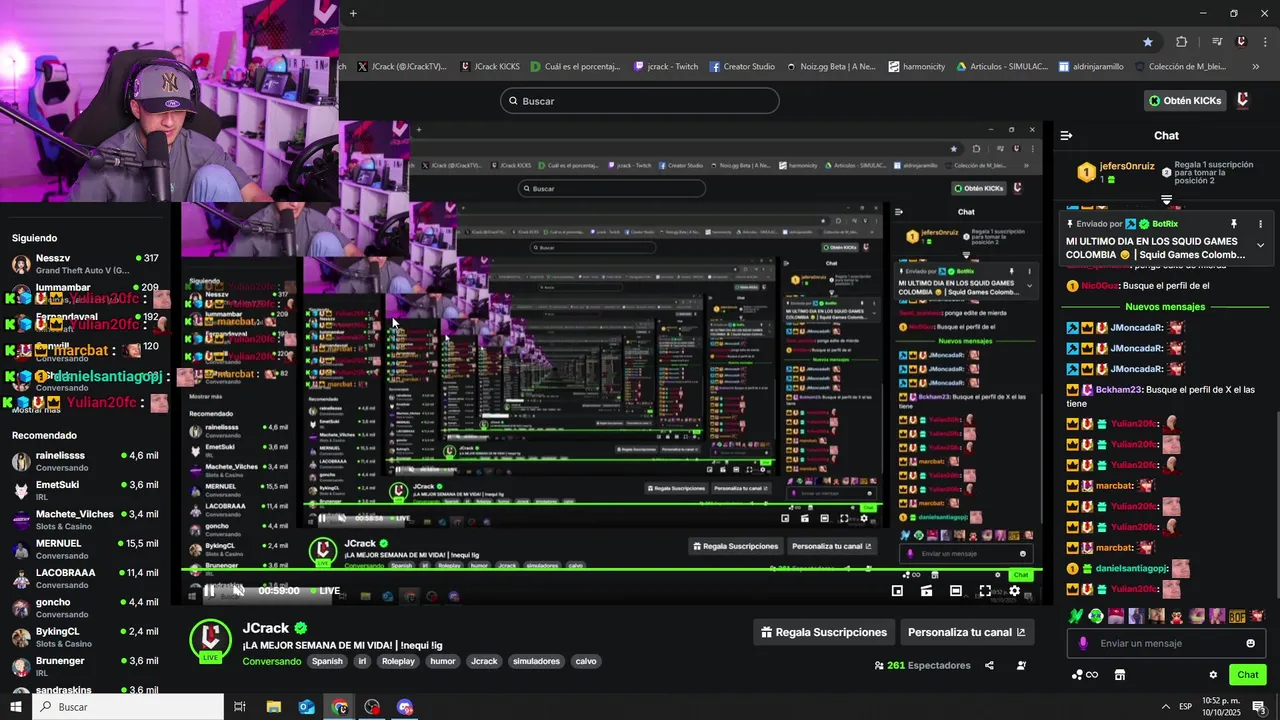Open the emote picker smiley

1250,643
